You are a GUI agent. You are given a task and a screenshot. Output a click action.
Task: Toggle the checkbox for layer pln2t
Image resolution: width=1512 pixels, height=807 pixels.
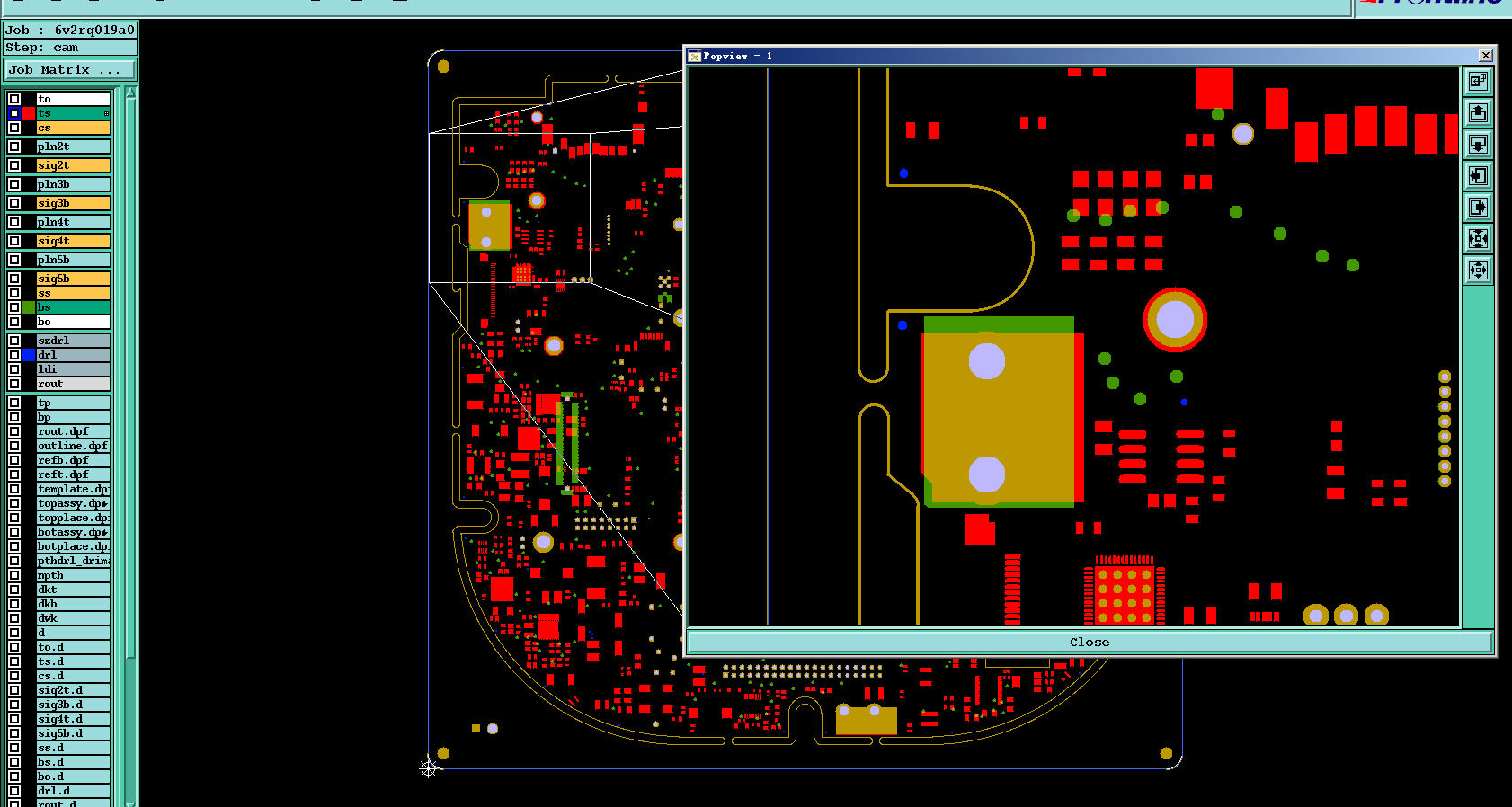click(14, 146)
